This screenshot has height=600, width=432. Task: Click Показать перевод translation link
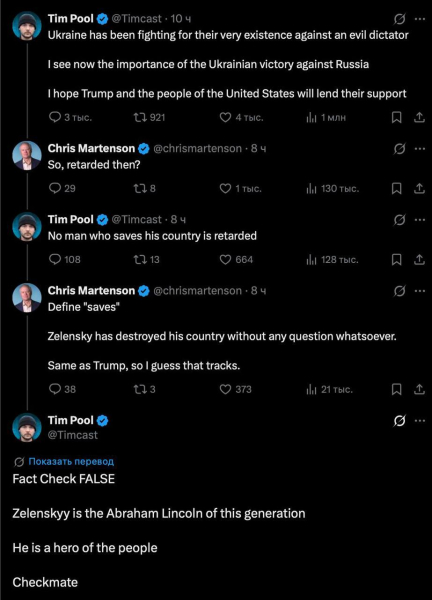(x=71, y=461)
